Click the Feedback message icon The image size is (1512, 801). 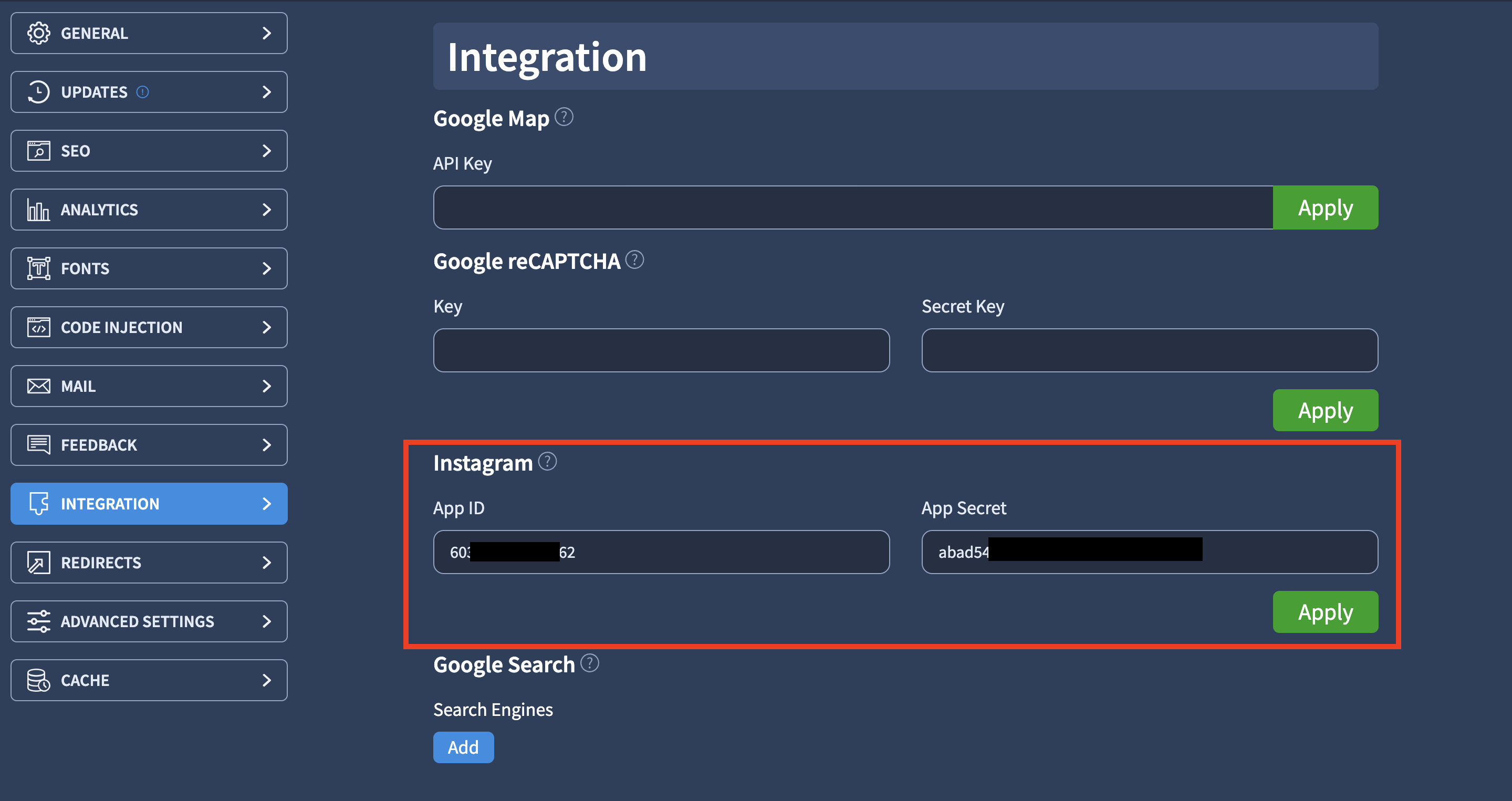pyautogui.click(x=39, y=445)
